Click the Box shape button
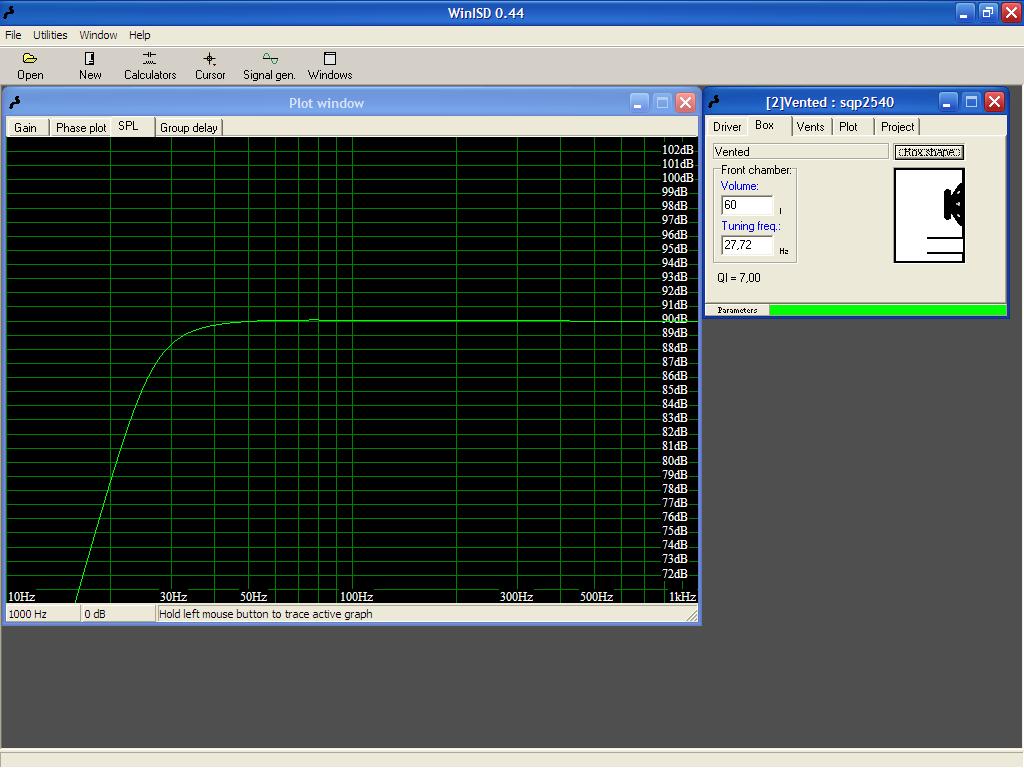 pyautogui.click(x=929, y=152)
